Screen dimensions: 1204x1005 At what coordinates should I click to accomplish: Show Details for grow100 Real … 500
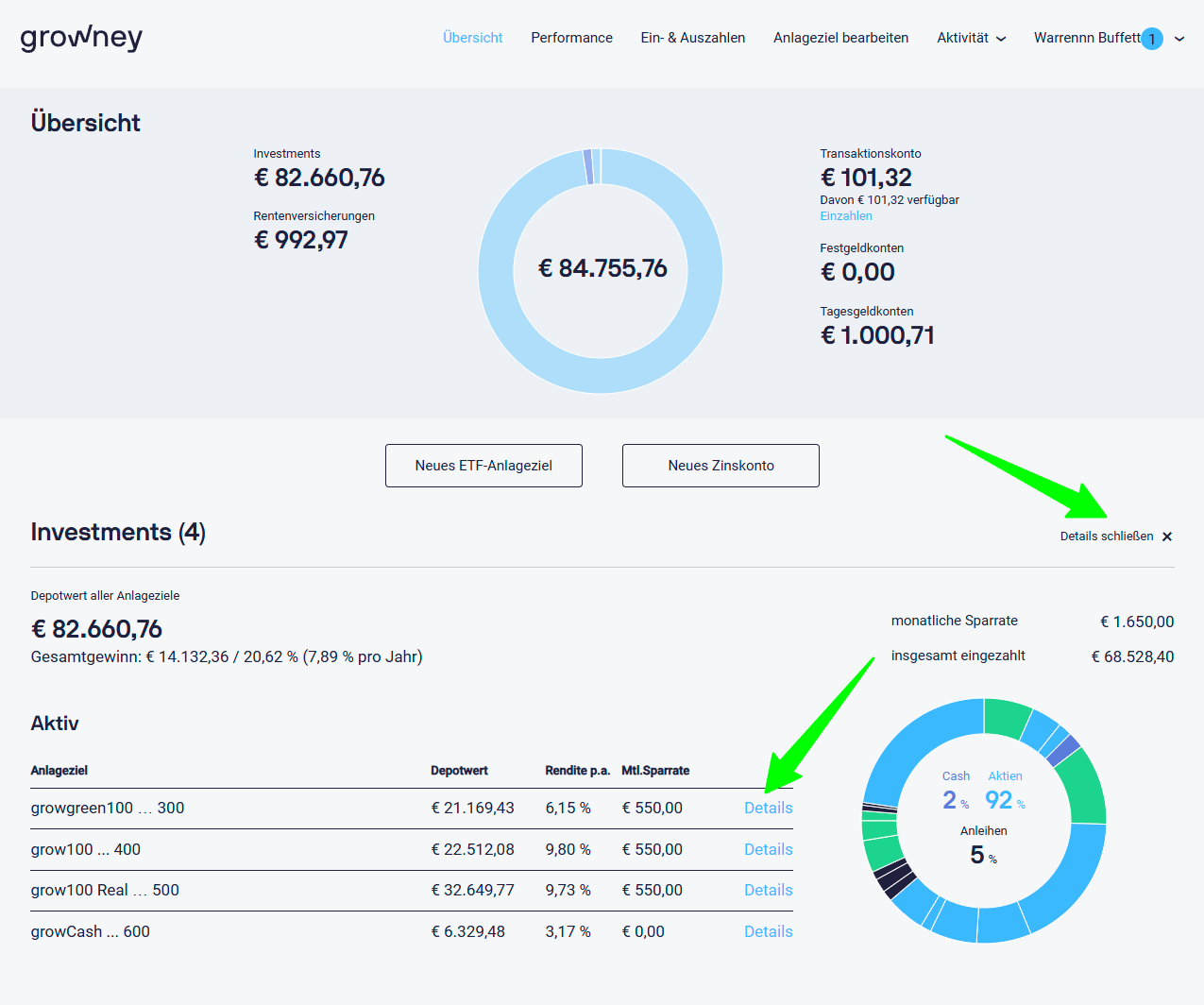(768, 890)
